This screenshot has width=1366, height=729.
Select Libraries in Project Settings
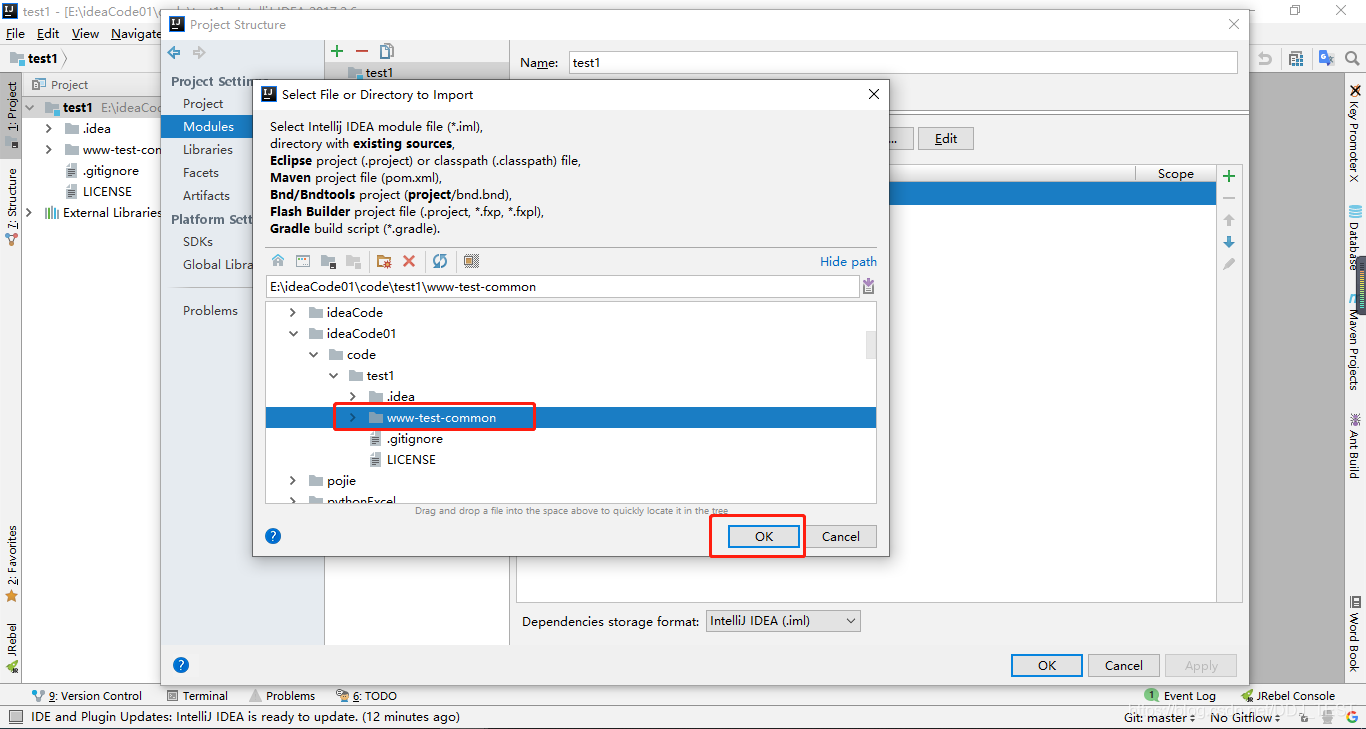tap(208, 150)
